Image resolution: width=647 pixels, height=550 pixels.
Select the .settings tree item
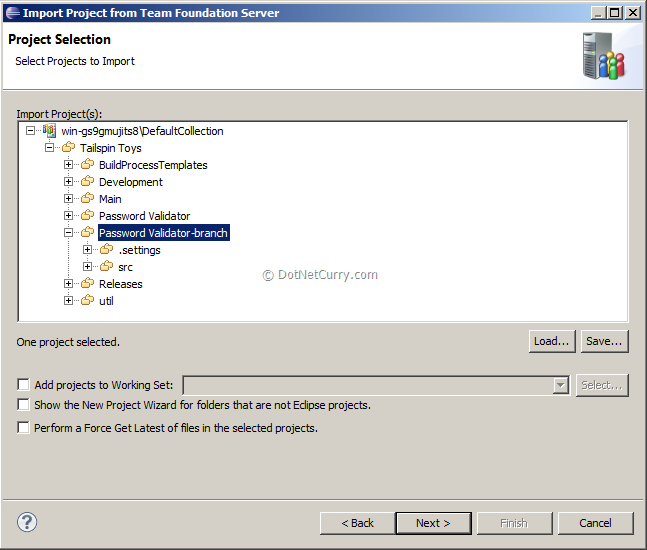pyautogui.click(x=139, y=250)
